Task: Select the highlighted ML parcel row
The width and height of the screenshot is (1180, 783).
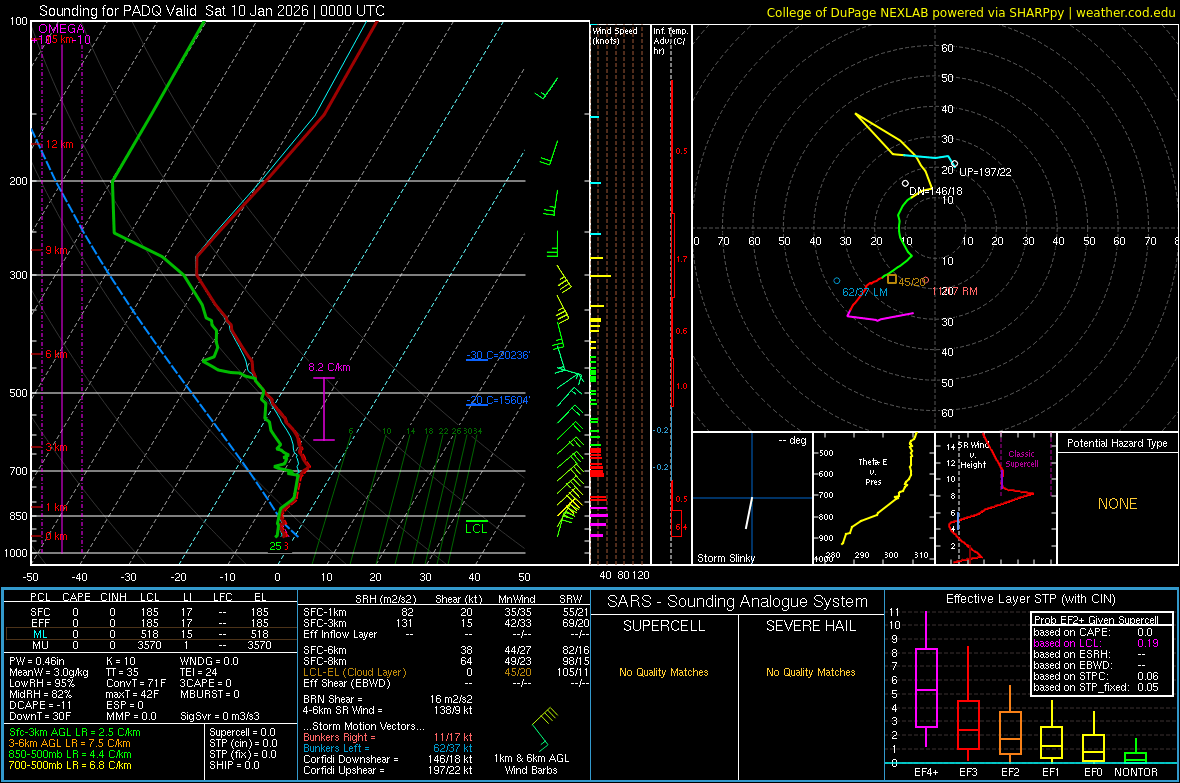Action: click(150, 634)
